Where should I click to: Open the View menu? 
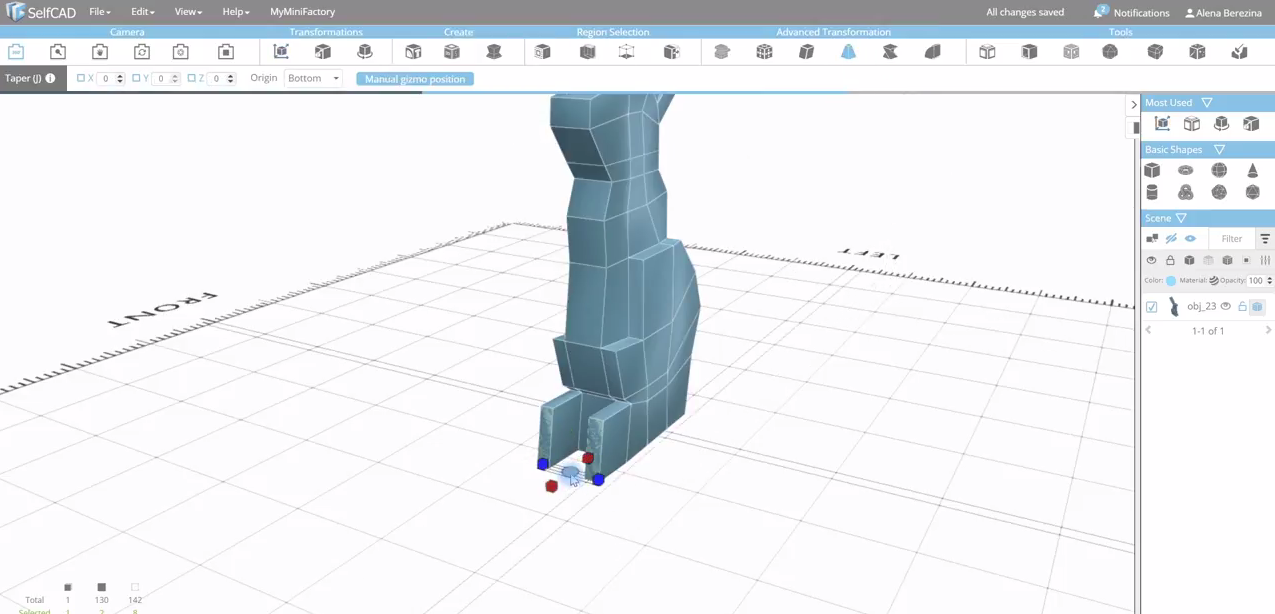(x=188, y=12)
